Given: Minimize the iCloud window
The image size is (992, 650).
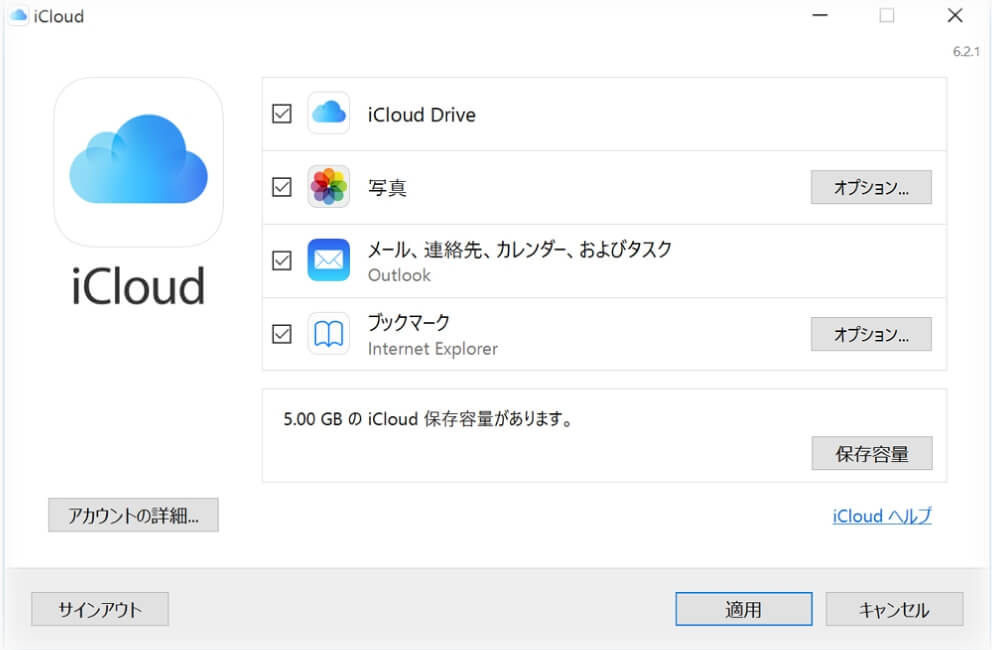Looking at the screenshot, I should point(820,15).
